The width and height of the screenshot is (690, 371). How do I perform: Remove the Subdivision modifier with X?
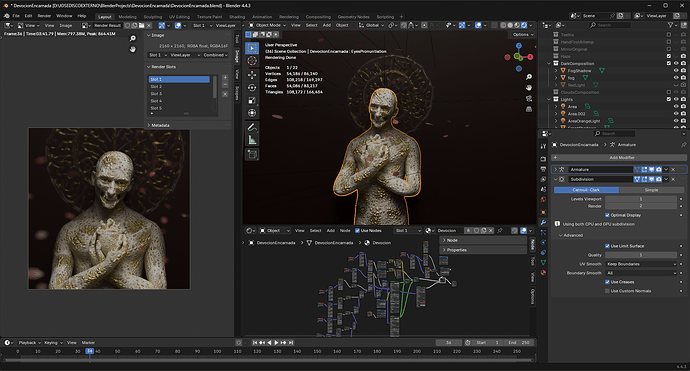coord(673,179)
